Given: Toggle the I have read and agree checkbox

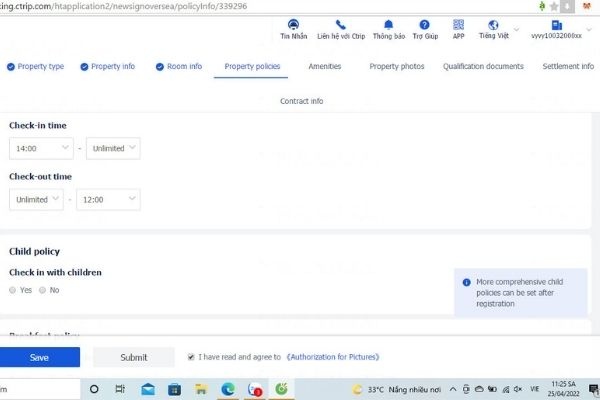Looking at the screenshot, I should pyautogui.click(x=191, y=357).
